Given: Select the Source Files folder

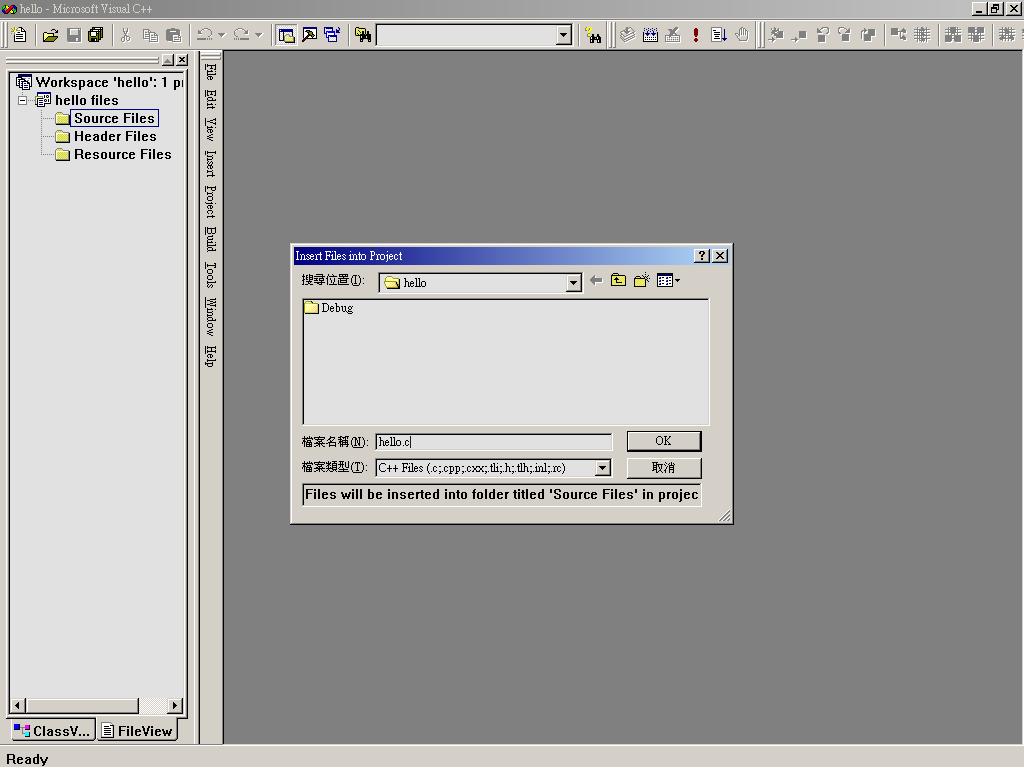Looking at the screenshot, I should point(114,118).
